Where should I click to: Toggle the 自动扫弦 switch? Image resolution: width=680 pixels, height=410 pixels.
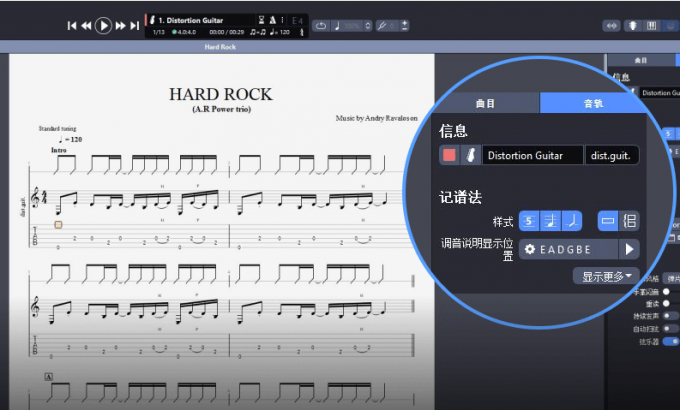tap(671, 329)
